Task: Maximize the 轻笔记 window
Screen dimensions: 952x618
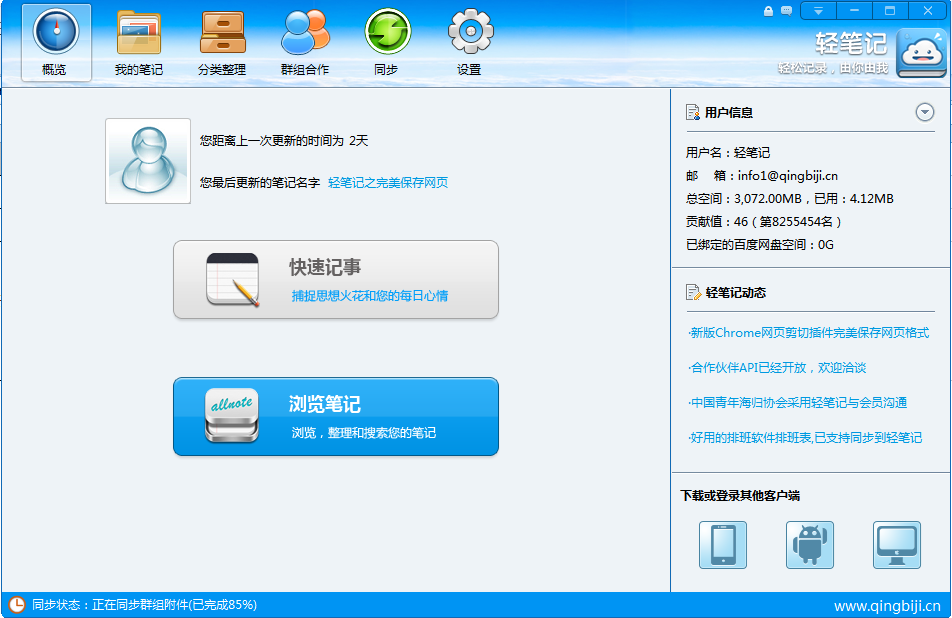Action: [x=890, y=11]
